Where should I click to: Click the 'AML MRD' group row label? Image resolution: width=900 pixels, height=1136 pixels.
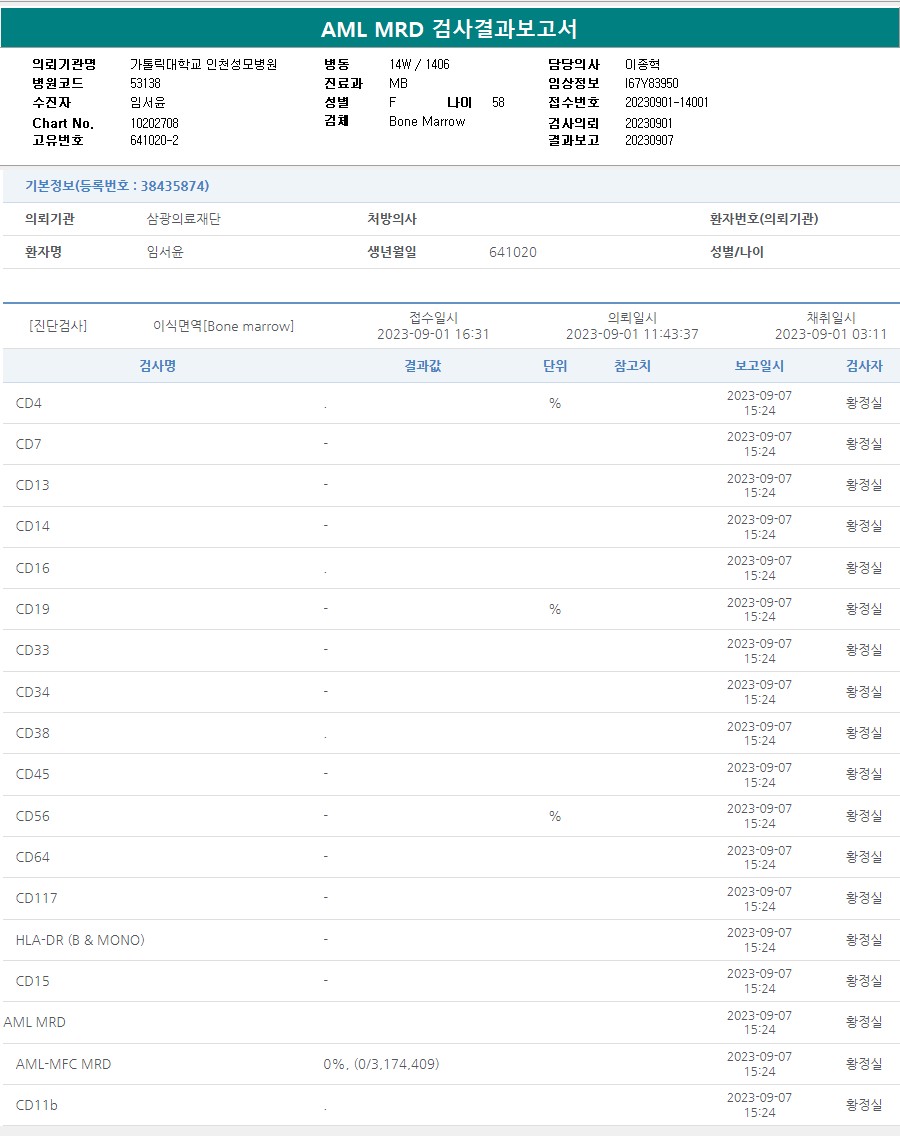(35, 1022)
